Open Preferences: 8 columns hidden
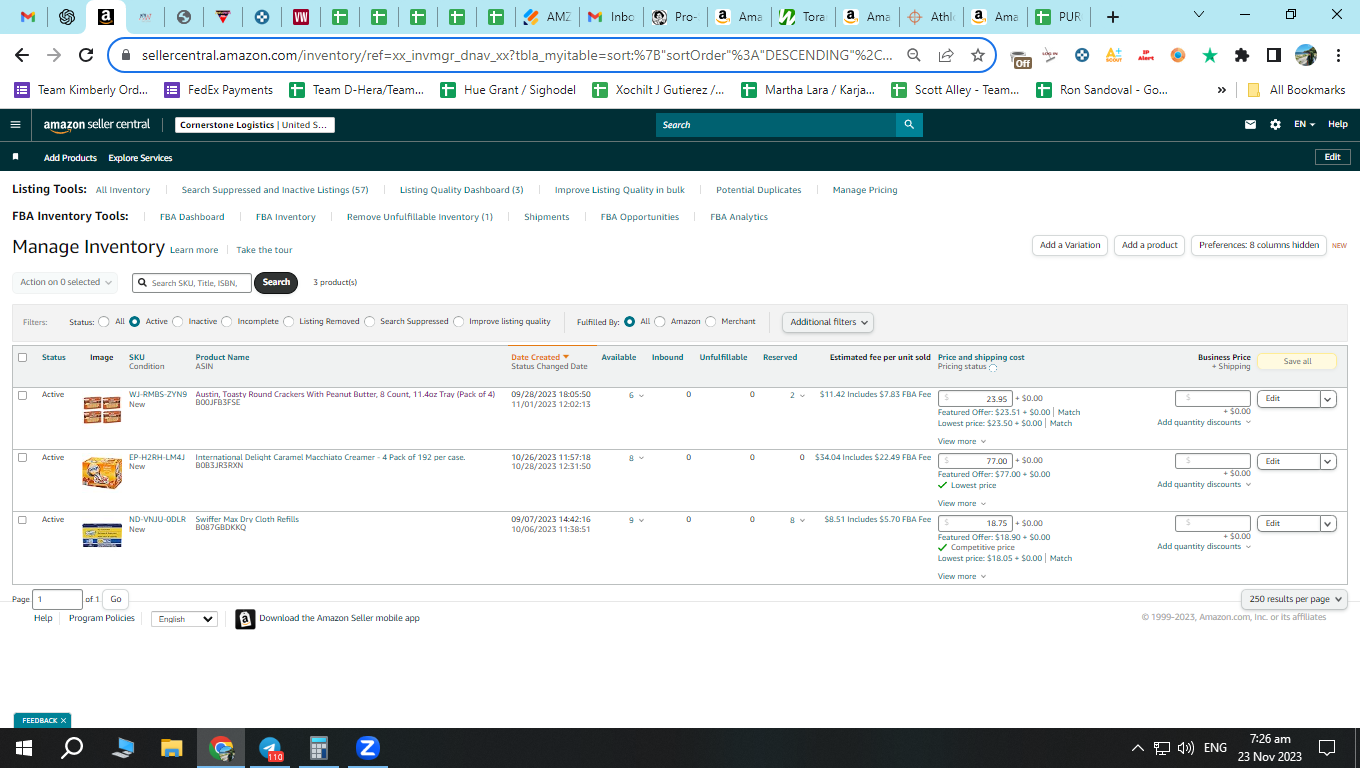This screenshot has height=768, width=1360. pos(1259,245)
